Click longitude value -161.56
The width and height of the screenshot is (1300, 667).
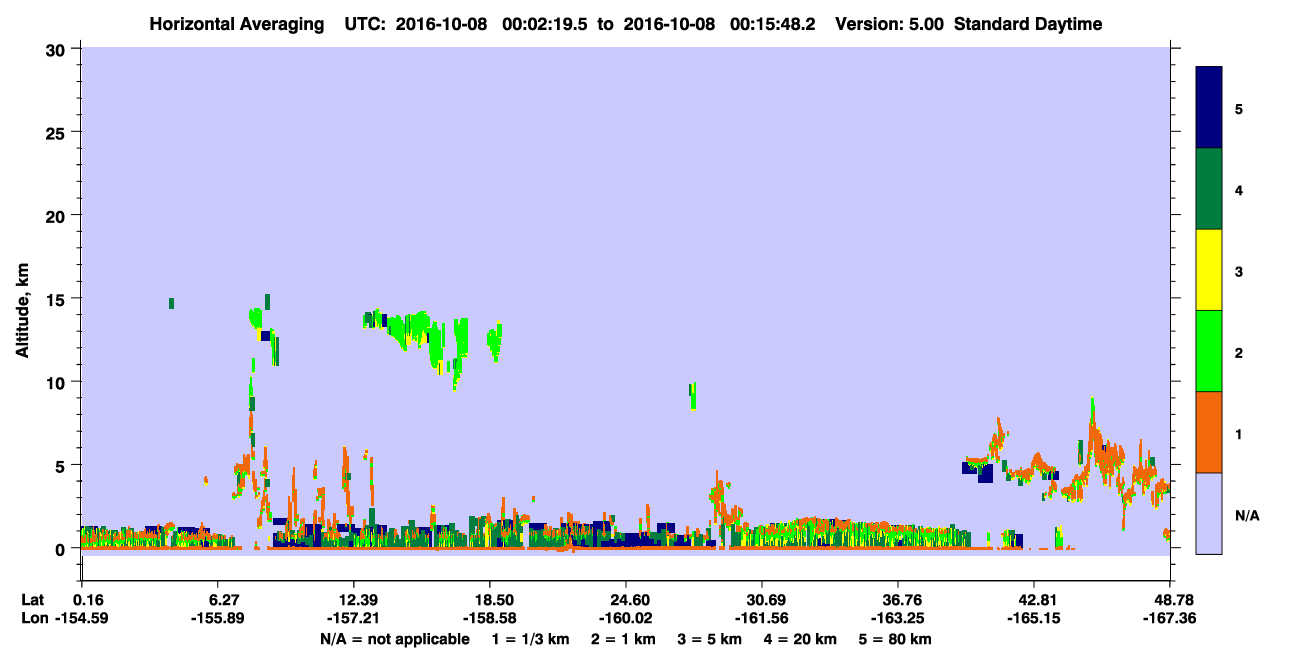point(762,618)
